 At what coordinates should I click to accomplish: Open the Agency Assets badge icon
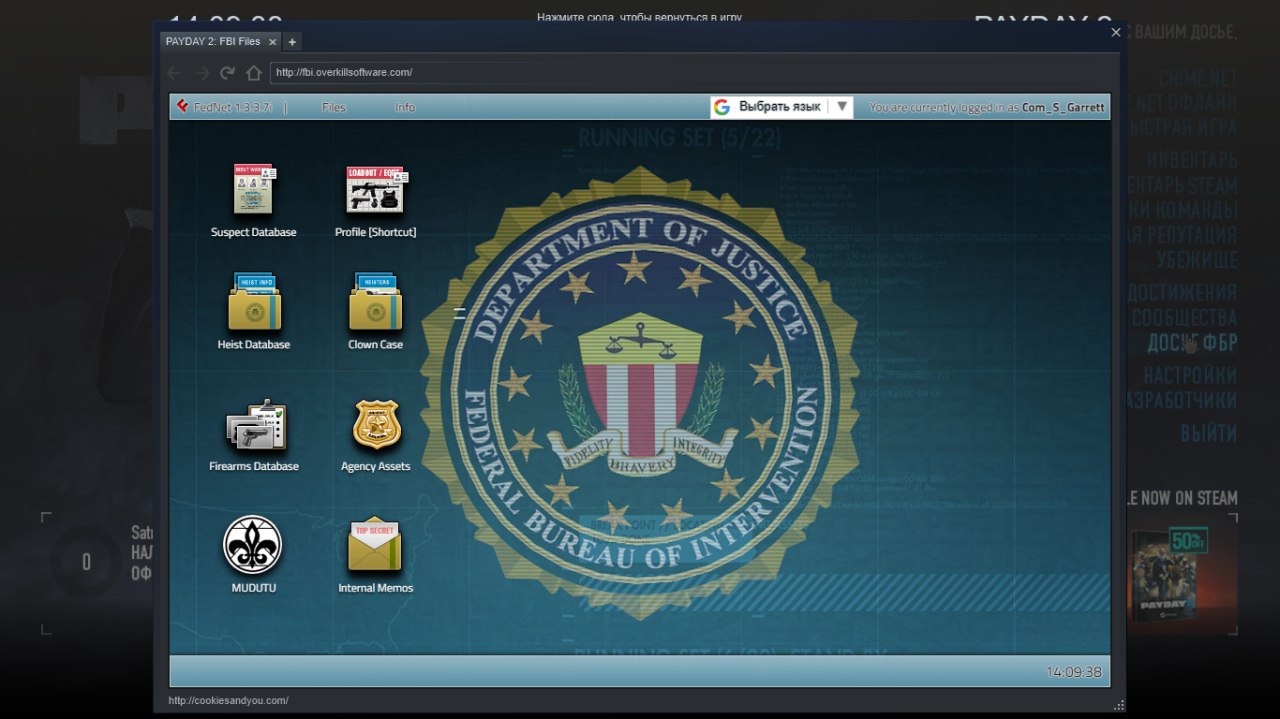click(x=376, y=426)
